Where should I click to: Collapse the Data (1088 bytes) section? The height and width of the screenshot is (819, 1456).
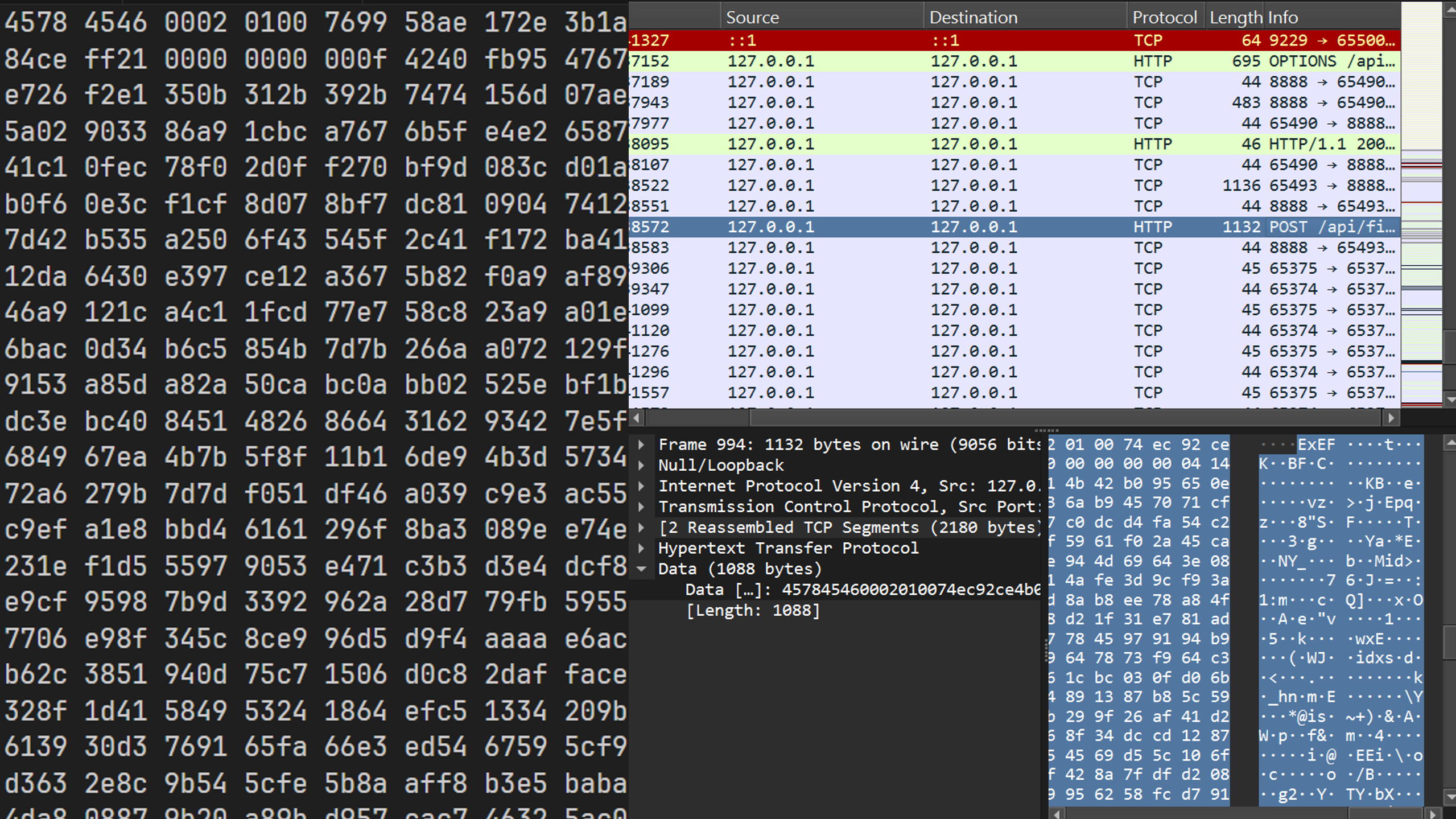click(641, 569)
